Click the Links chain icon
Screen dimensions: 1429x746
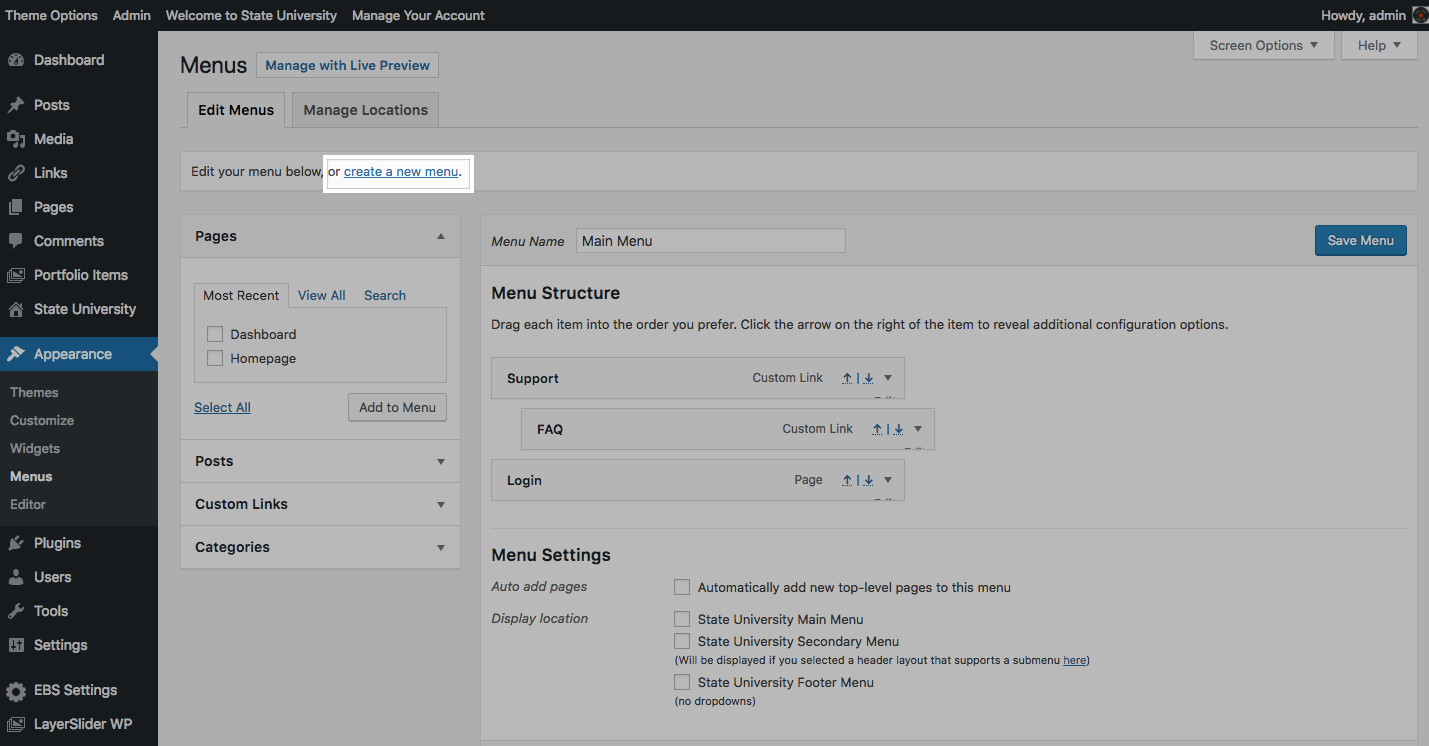point(16,173)
